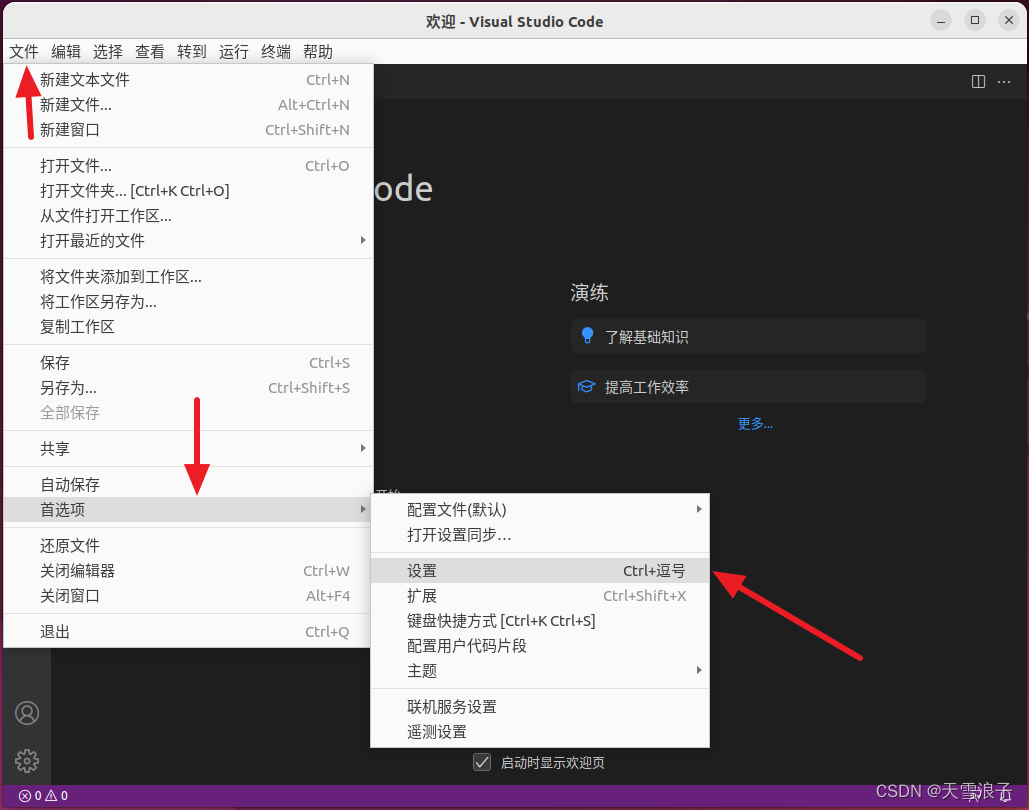
Task: Choose 打开文件夹... menu entry
Action: 188,190
